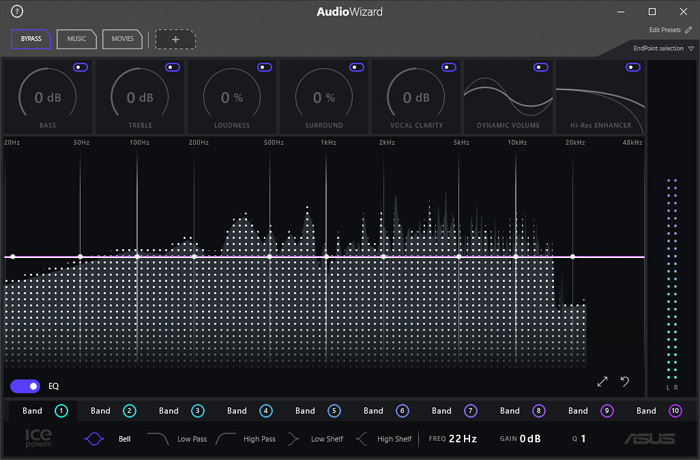Select the Bell filter shape icon
This screenshot has width=700, height=460.
(x=94, y=439)
